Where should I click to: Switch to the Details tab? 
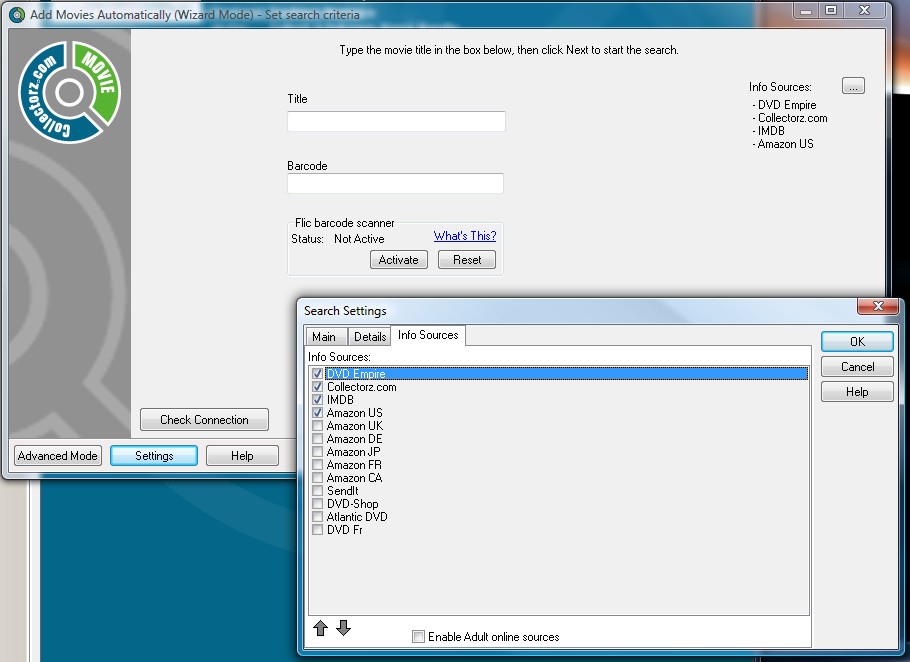click(370, 337)
